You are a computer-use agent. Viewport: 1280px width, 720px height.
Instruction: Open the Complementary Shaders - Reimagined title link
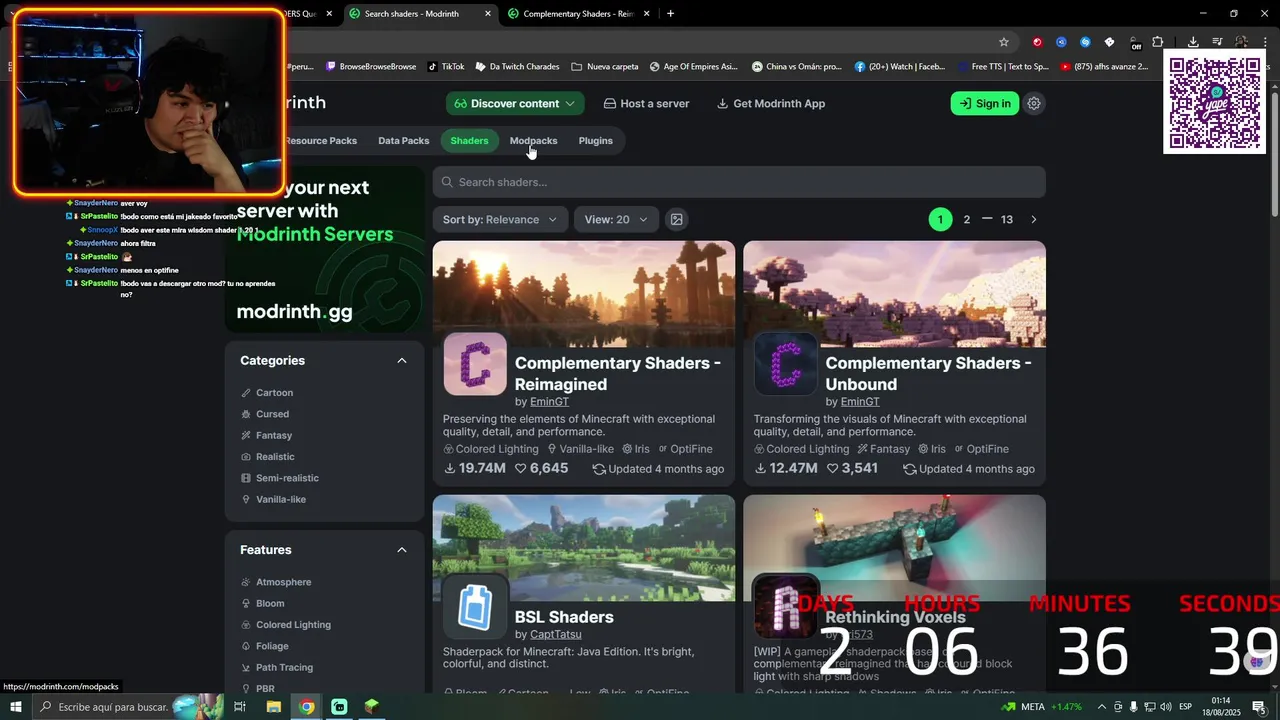tap(618, 373)
